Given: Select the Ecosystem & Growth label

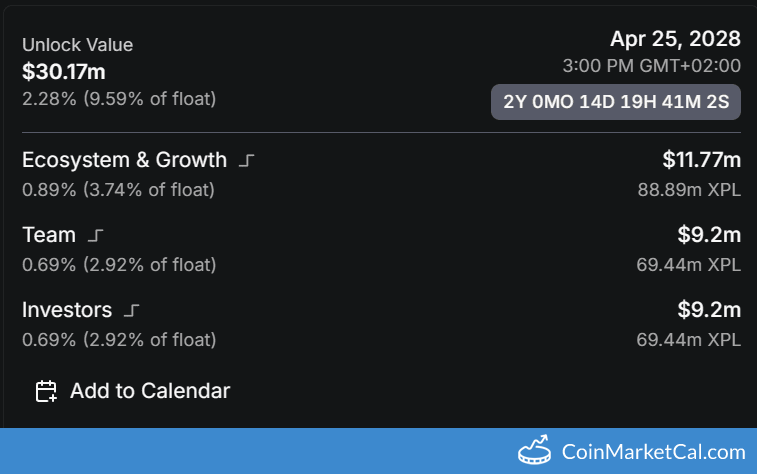Looking at the screenshot, I should tap(125, 160).
